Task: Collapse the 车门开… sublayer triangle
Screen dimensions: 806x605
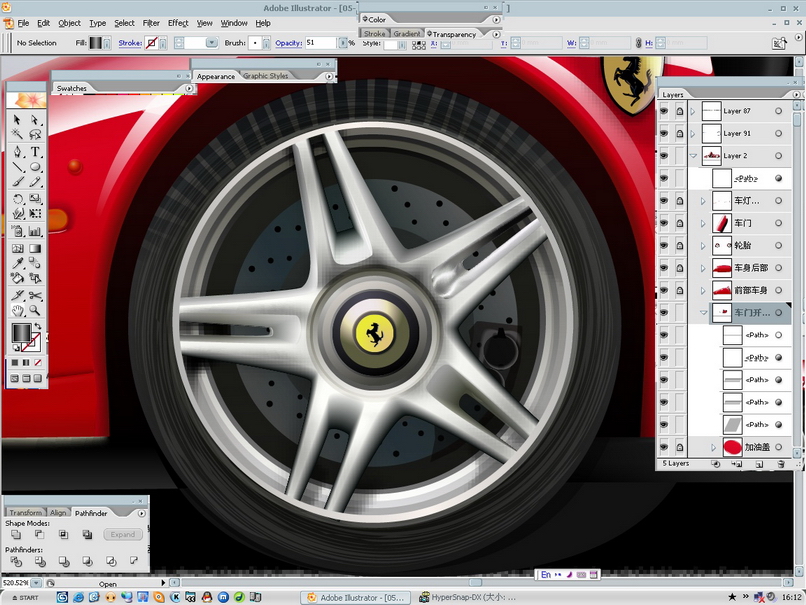Action: [703, 313]
